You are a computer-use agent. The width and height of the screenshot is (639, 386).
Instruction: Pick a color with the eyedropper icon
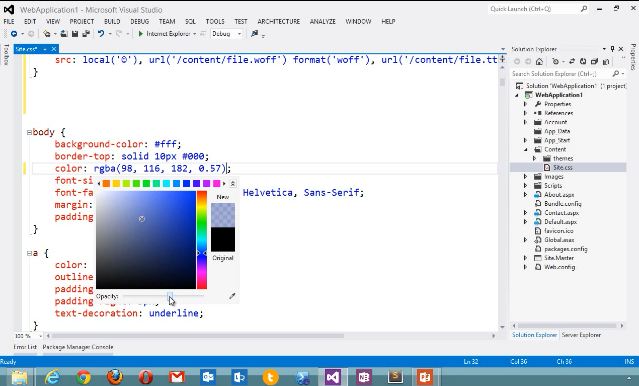click(x=232, y=296)
